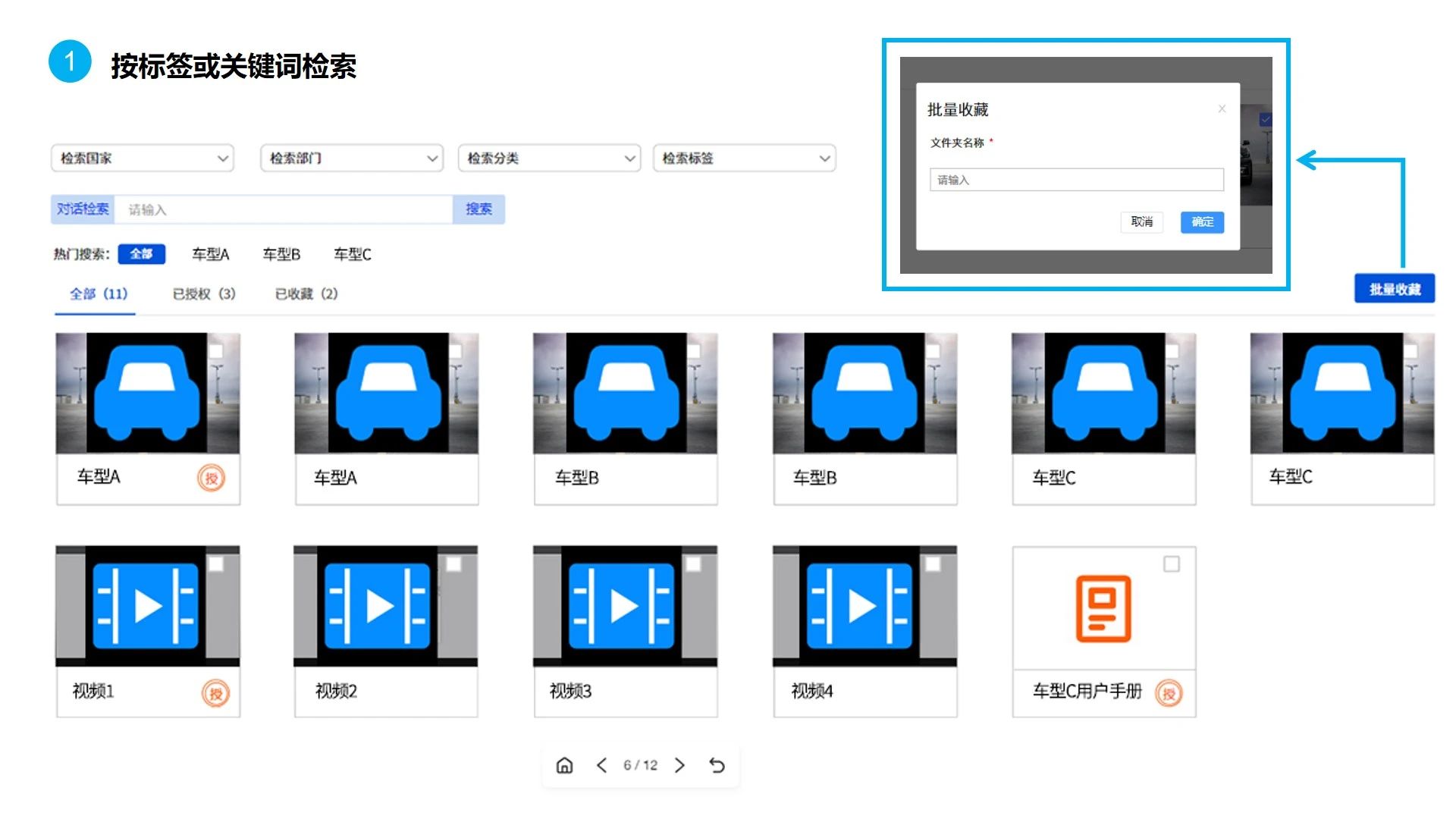Viewport: 1456px width, 819px height.
Task: Advance to the next page with the right arrow
Action: click(680, 765)
